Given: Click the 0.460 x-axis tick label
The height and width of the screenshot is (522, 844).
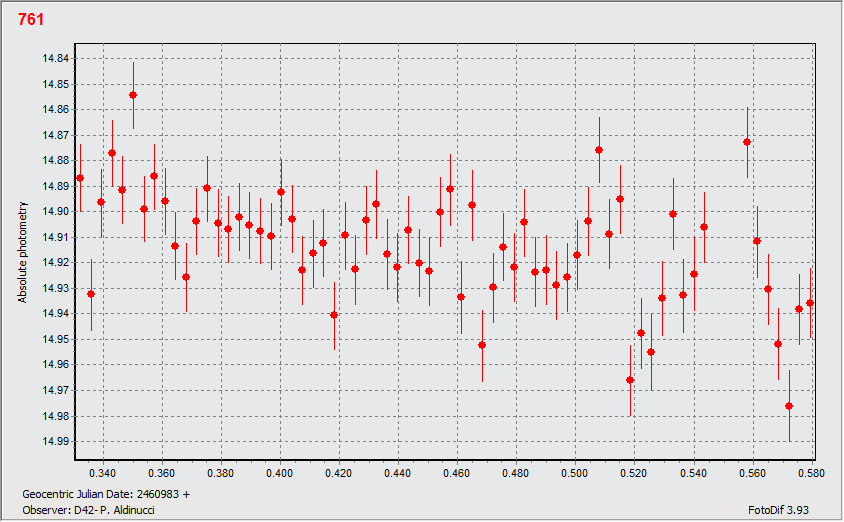Looking at the screenshot, I should pos(457,471).
